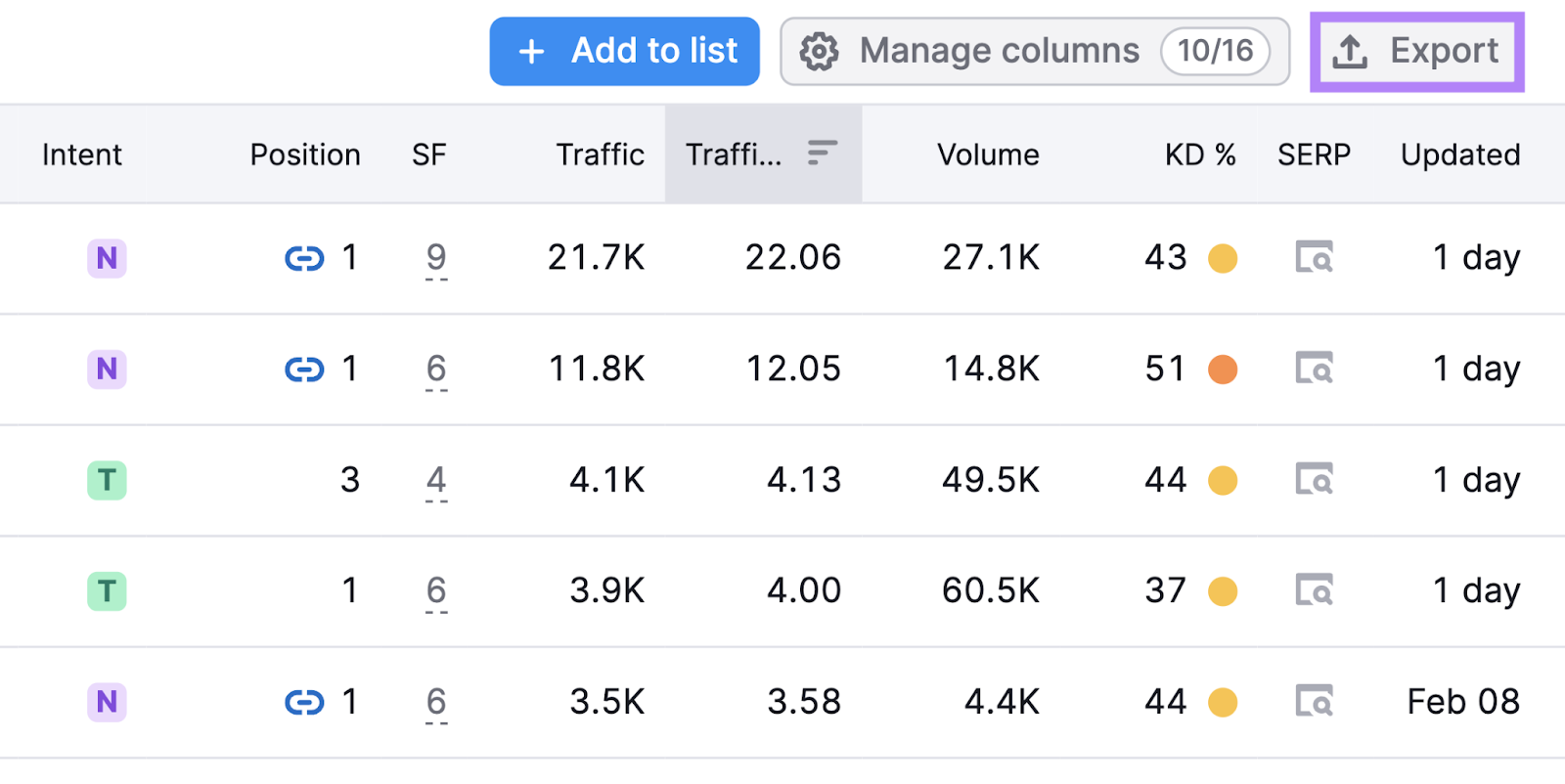This screenshot has height=784, width=1565.
Task: Click traffic percent 4.13
Action: 804,480
